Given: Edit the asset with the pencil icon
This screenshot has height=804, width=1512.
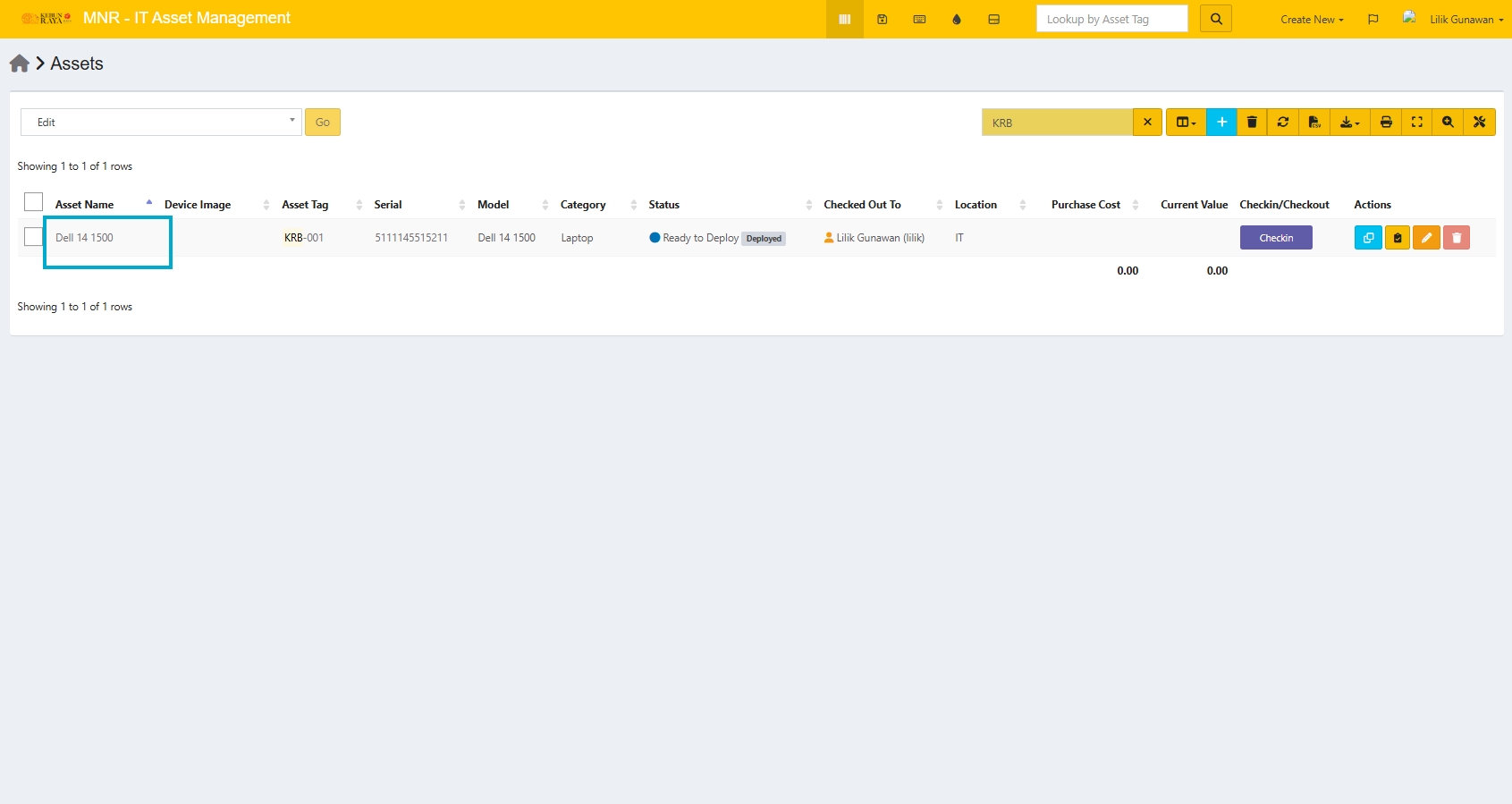Looking at the screenshot, I should tap(1427, 238).
